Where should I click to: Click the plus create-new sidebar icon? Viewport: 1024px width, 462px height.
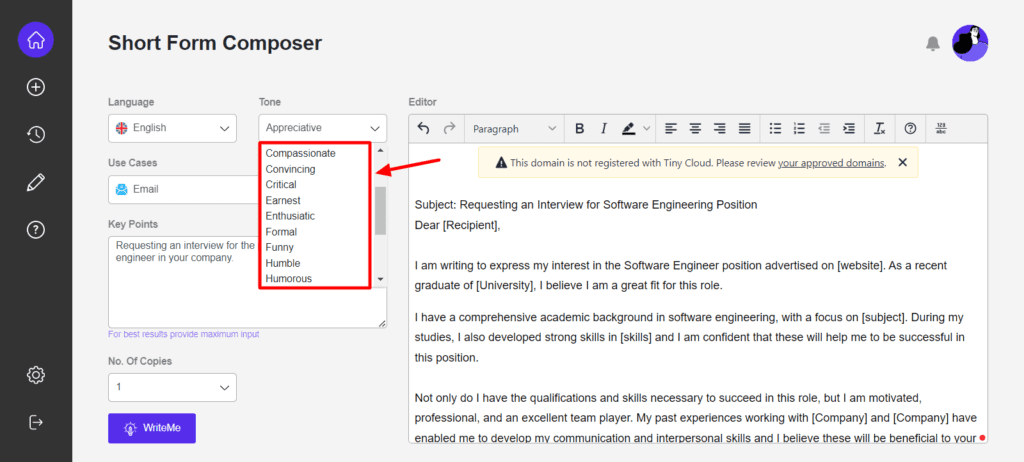[36, 87]
